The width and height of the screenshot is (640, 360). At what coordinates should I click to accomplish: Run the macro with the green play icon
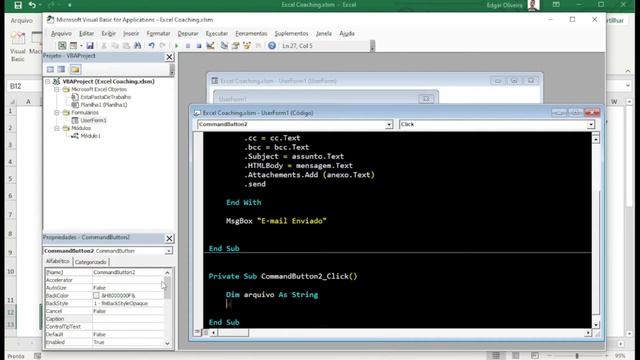(176, 46)
